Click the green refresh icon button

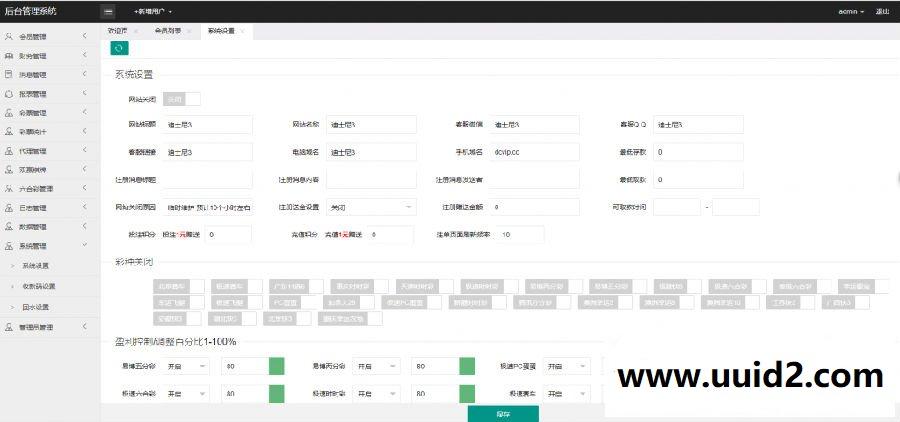click(x=119, y=48)
